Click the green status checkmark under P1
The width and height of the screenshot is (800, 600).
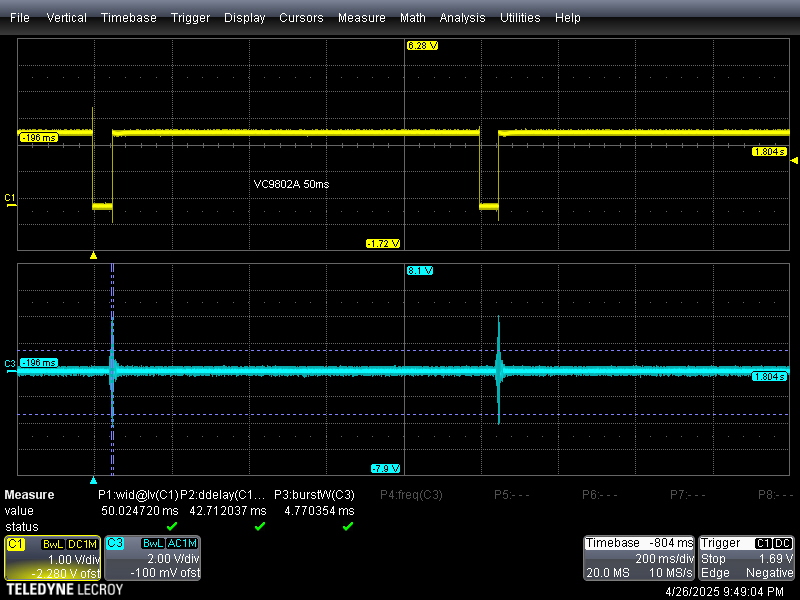[172, 526]
